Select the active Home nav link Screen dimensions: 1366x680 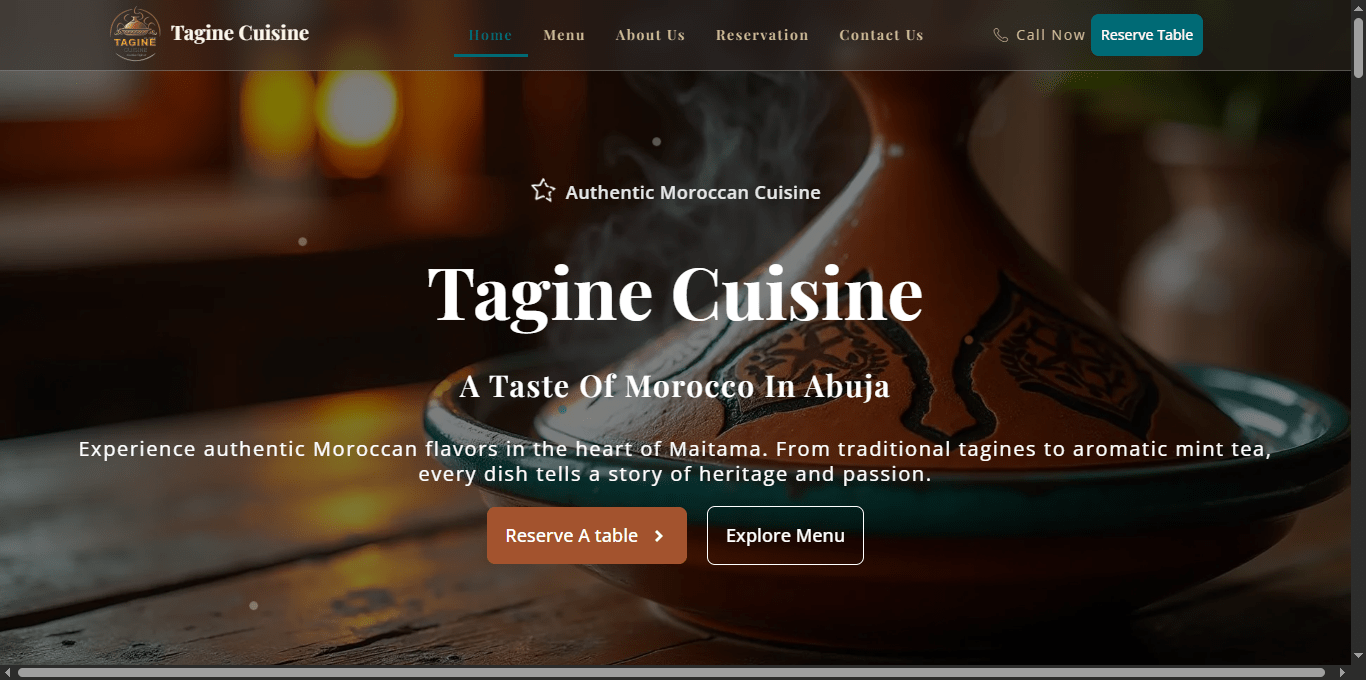[x=490, y=34]
